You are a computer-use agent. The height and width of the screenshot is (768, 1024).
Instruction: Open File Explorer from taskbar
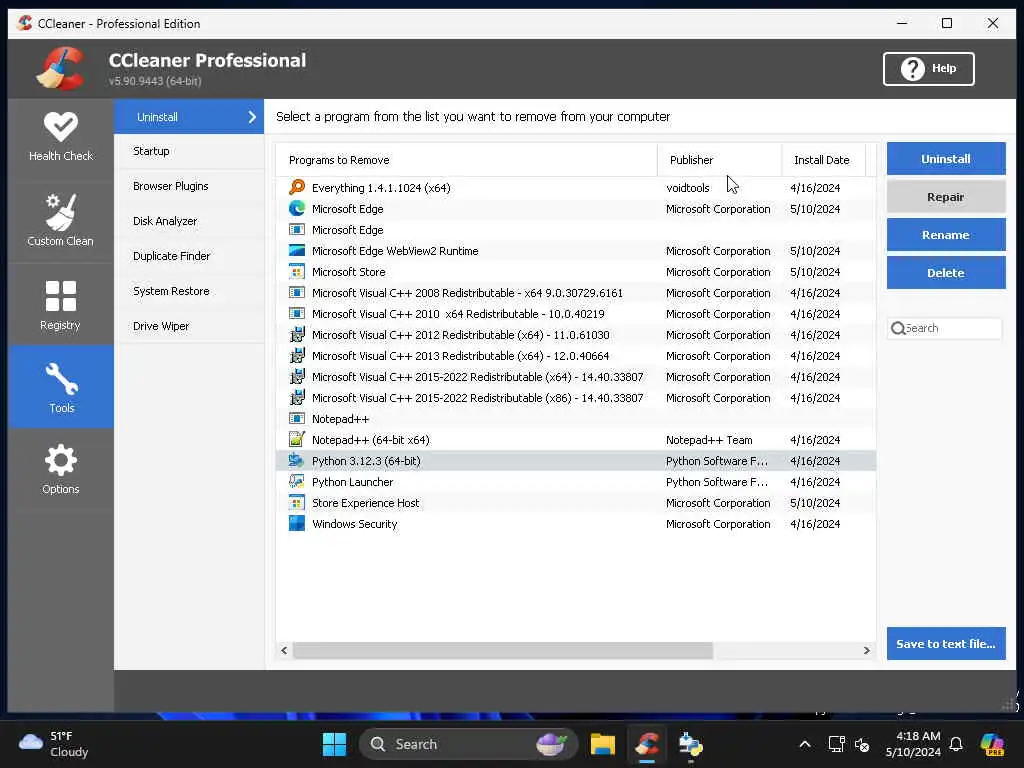click(603, 744)
